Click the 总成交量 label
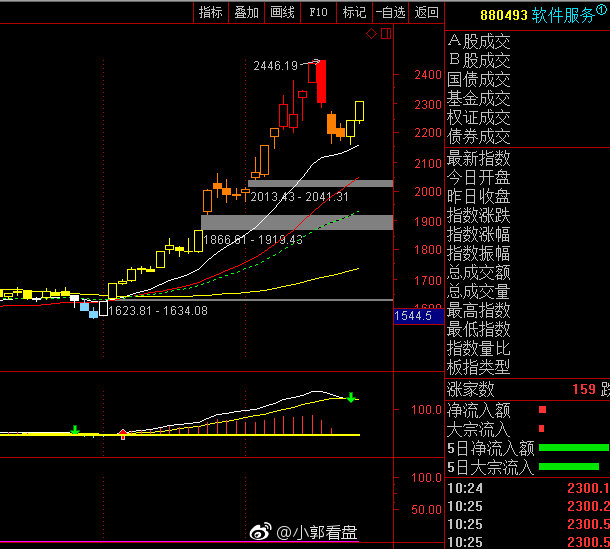The width and height of the screenshot is (610, 549). 479,292
